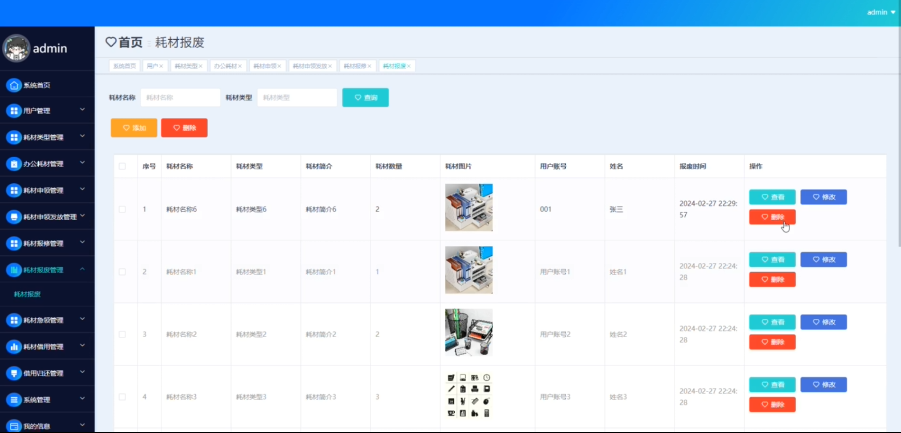Click 修改 for row 耗材名称3
This screenshot has width=901, height=433.
(823, 385)
